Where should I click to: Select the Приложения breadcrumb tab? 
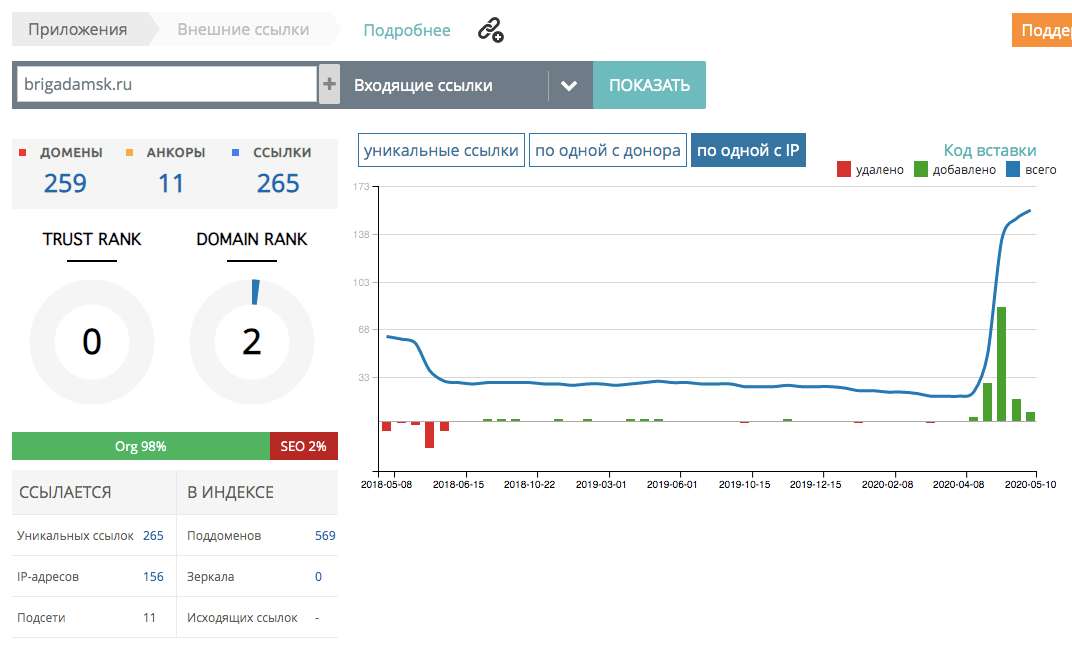(78, 30)
